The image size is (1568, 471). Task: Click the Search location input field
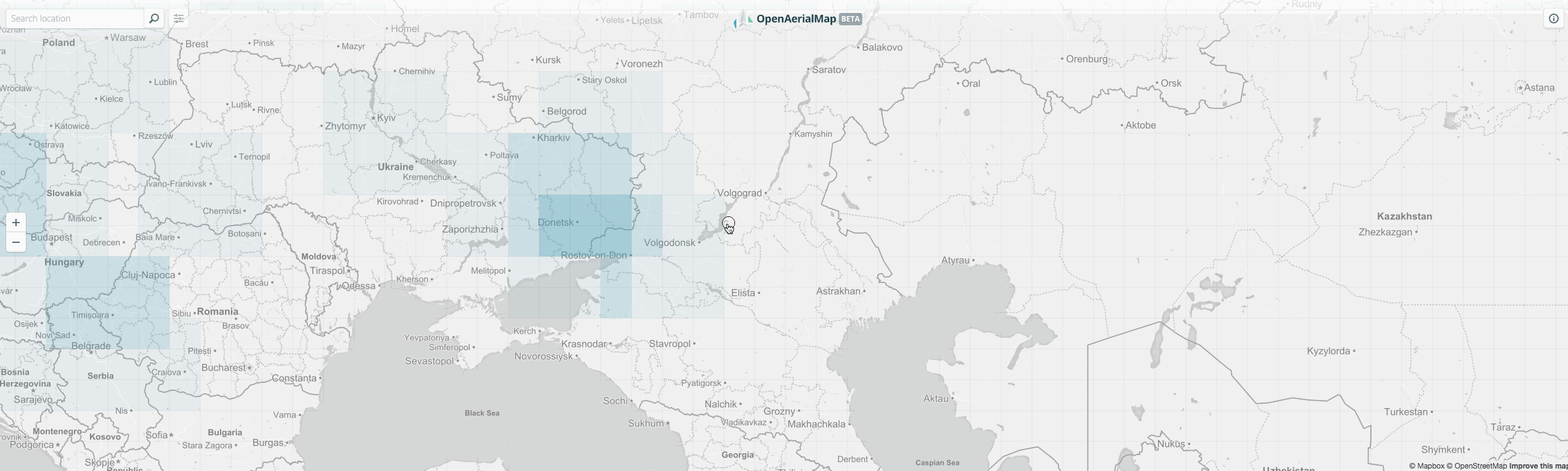tap(75, 18)
